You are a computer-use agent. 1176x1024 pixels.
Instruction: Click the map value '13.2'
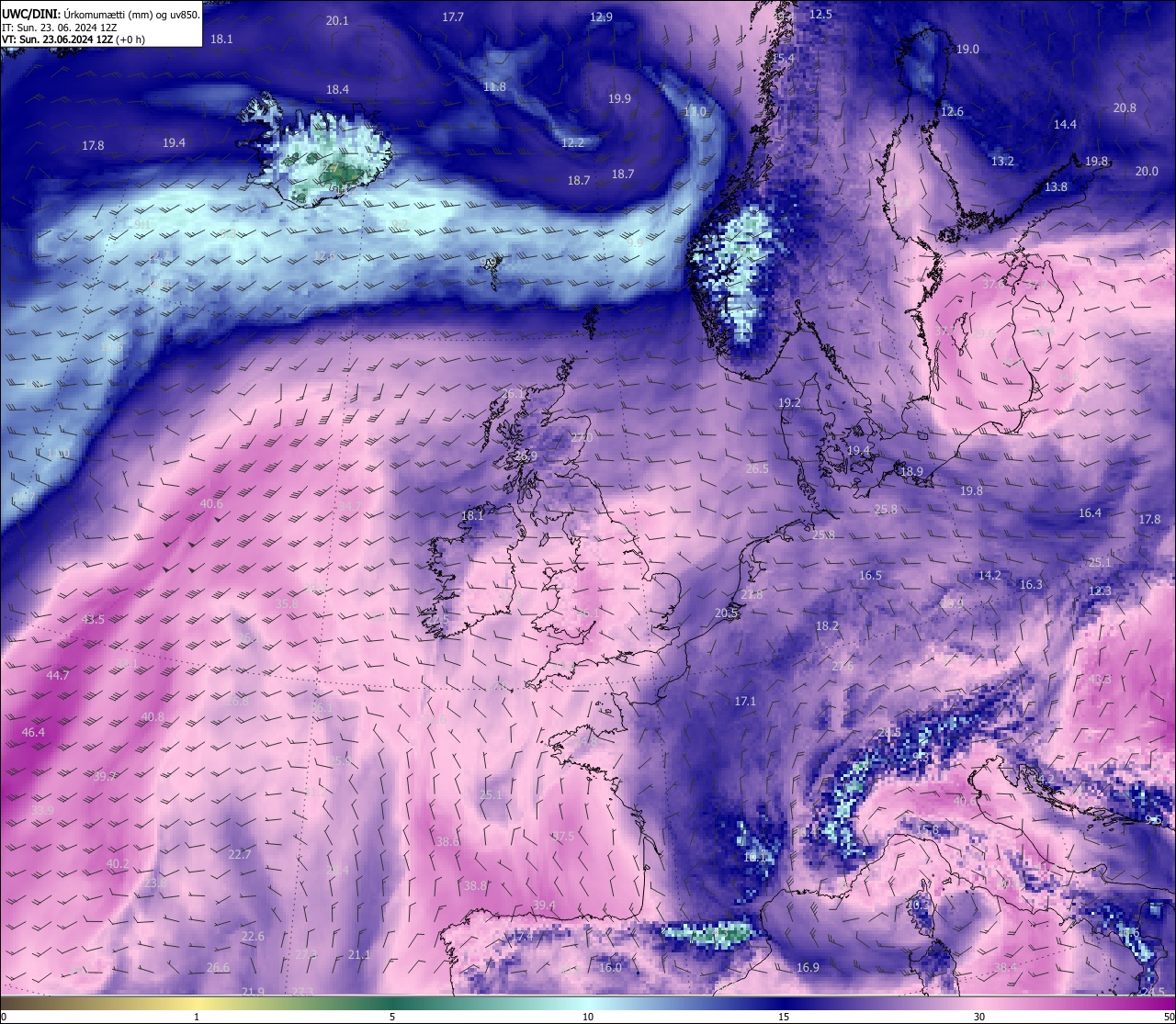[x=1002, y=161]
